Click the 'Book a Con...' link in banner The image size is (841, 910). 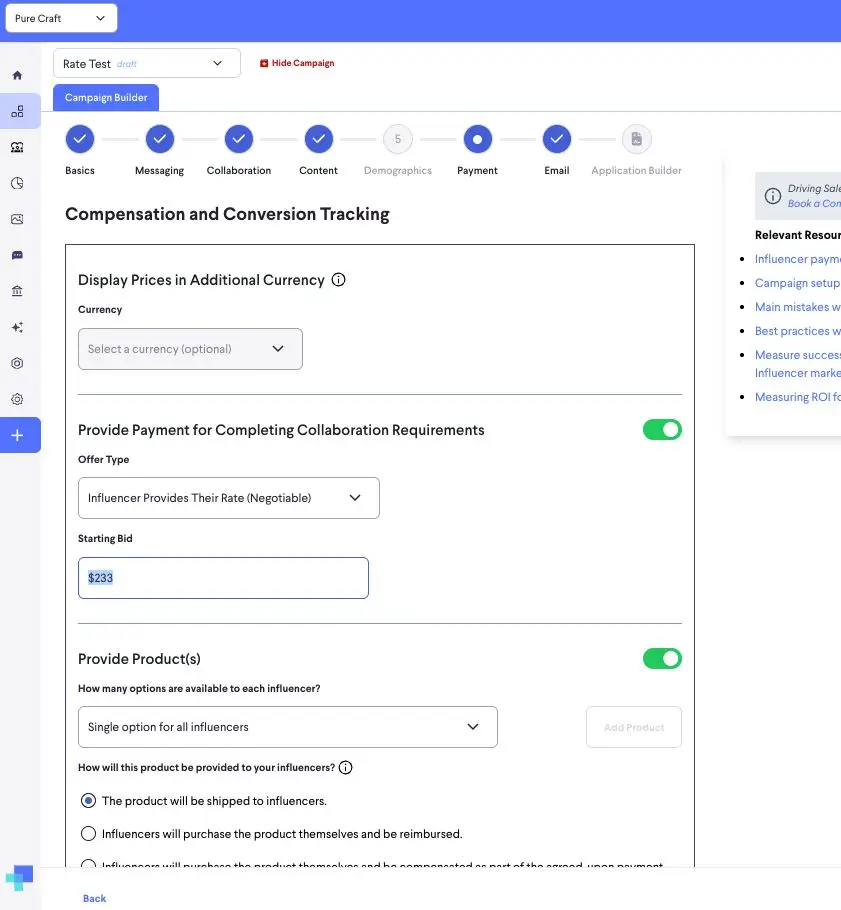coord(814,204)
